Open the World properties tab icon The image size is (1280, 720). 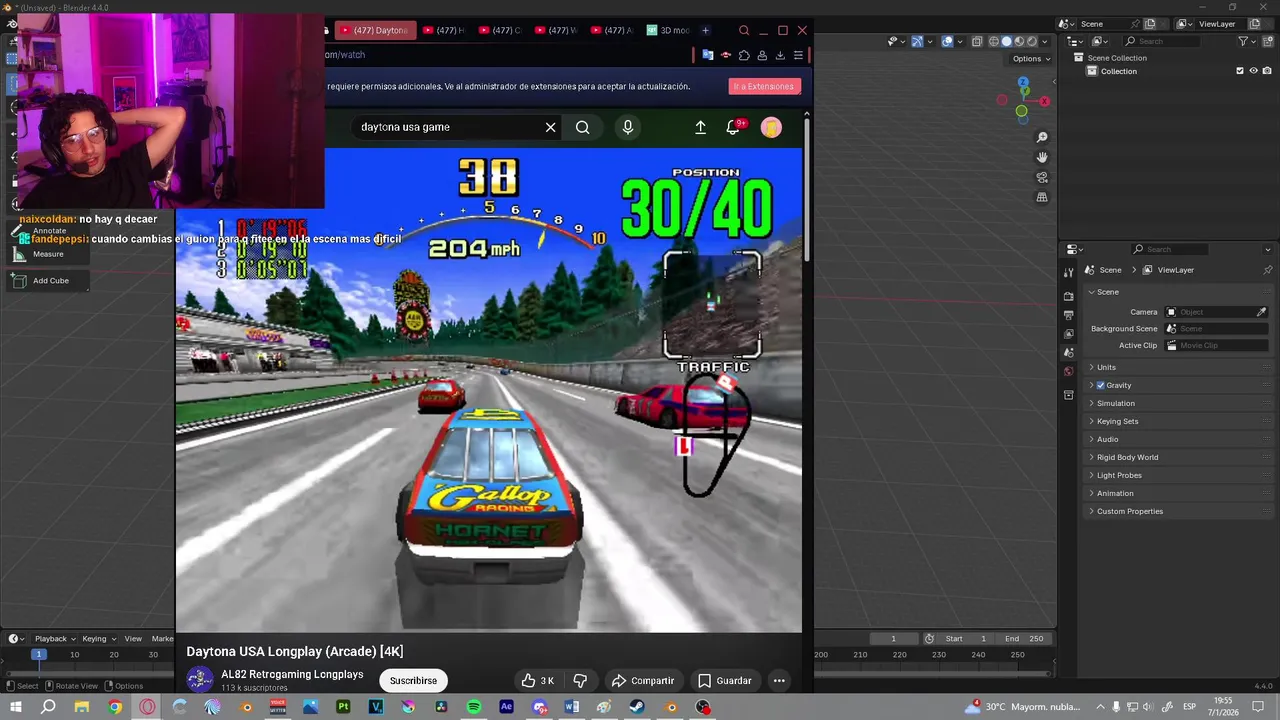click(x=1069, y=372)
